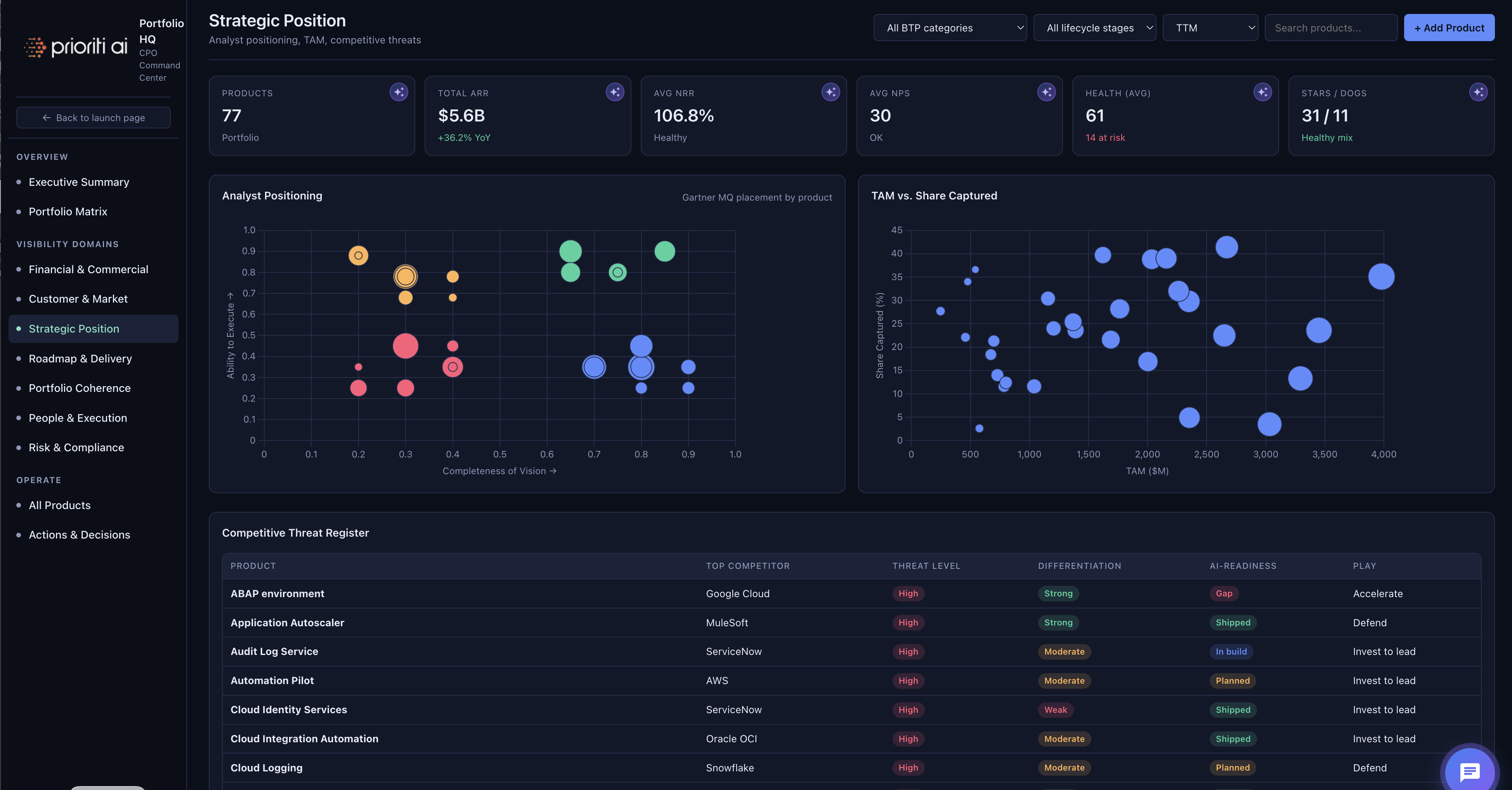Click the AI-READINESS column header

tap(1243, 566)
